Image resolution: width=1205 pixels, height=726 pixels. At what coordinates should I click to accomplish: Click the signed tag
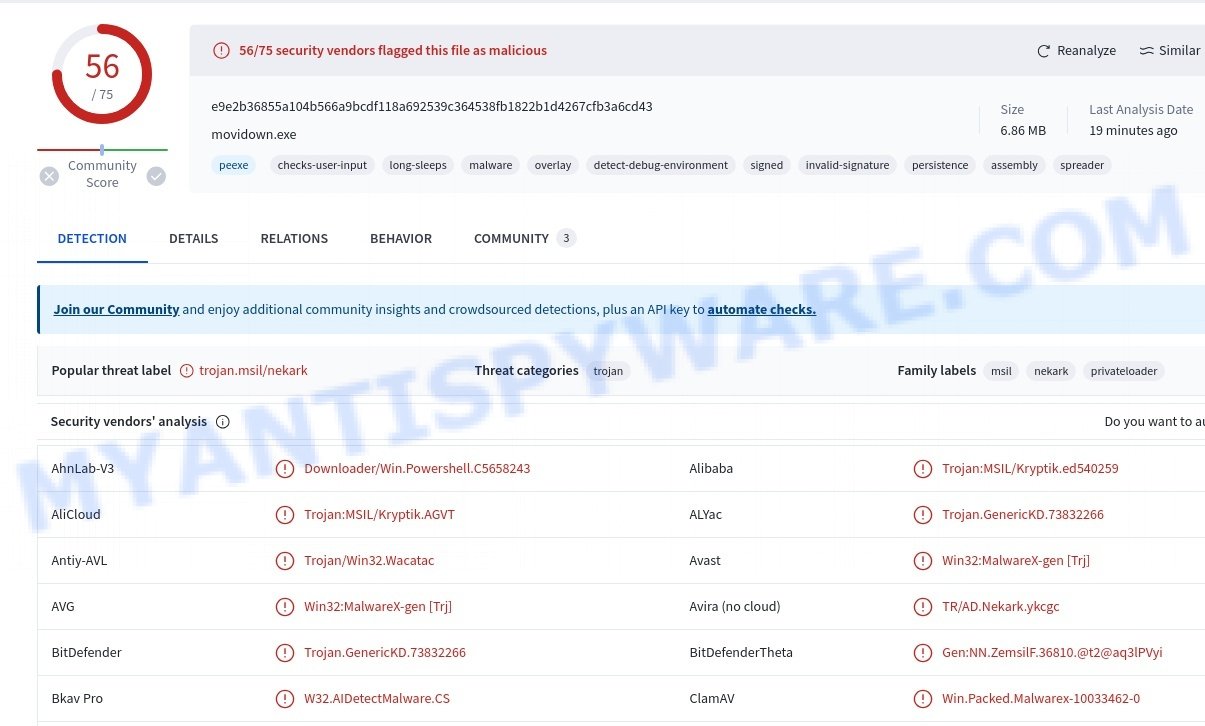click(767, 165)
